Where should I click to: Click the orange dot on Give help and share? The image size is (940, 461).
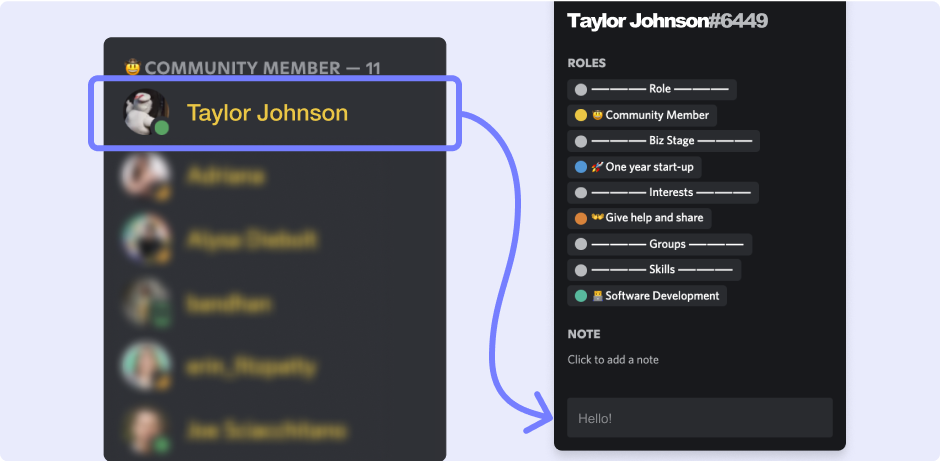click(x=581, y=218)
